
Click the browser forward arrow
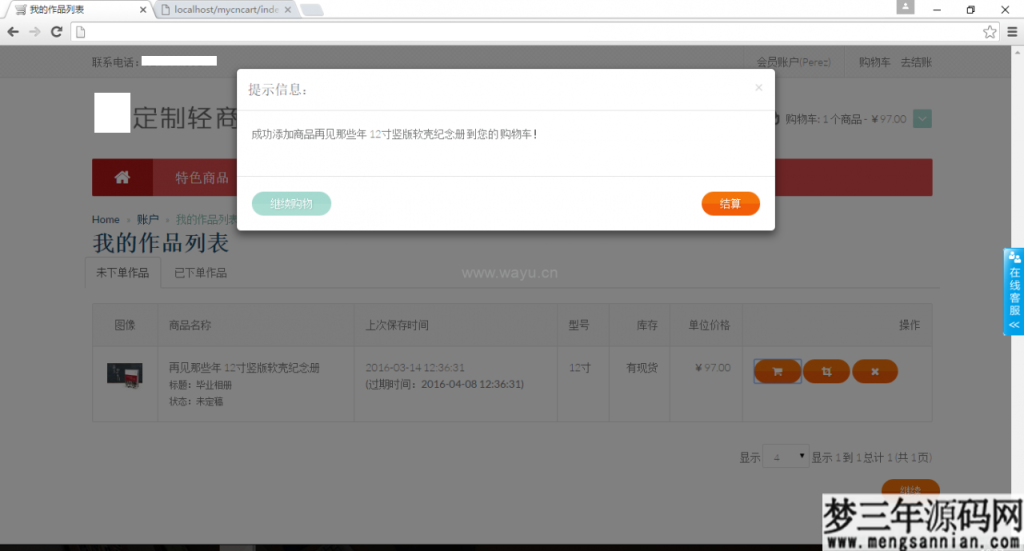click(x=35, y=31)
